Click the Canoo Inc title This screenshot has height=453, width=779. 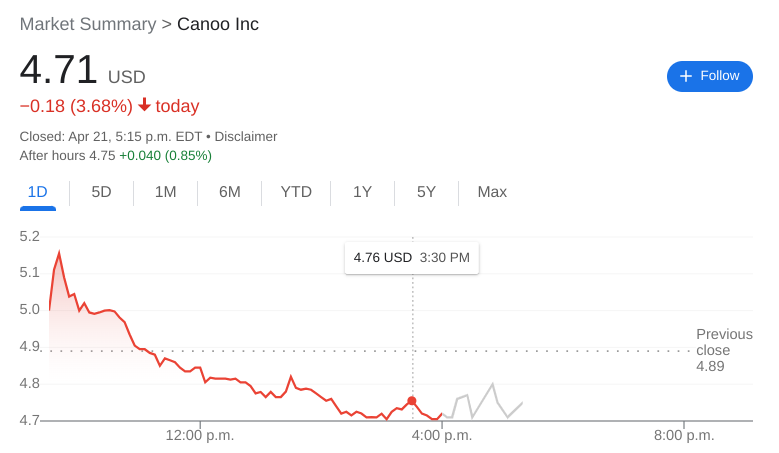(x=218, y=24)
